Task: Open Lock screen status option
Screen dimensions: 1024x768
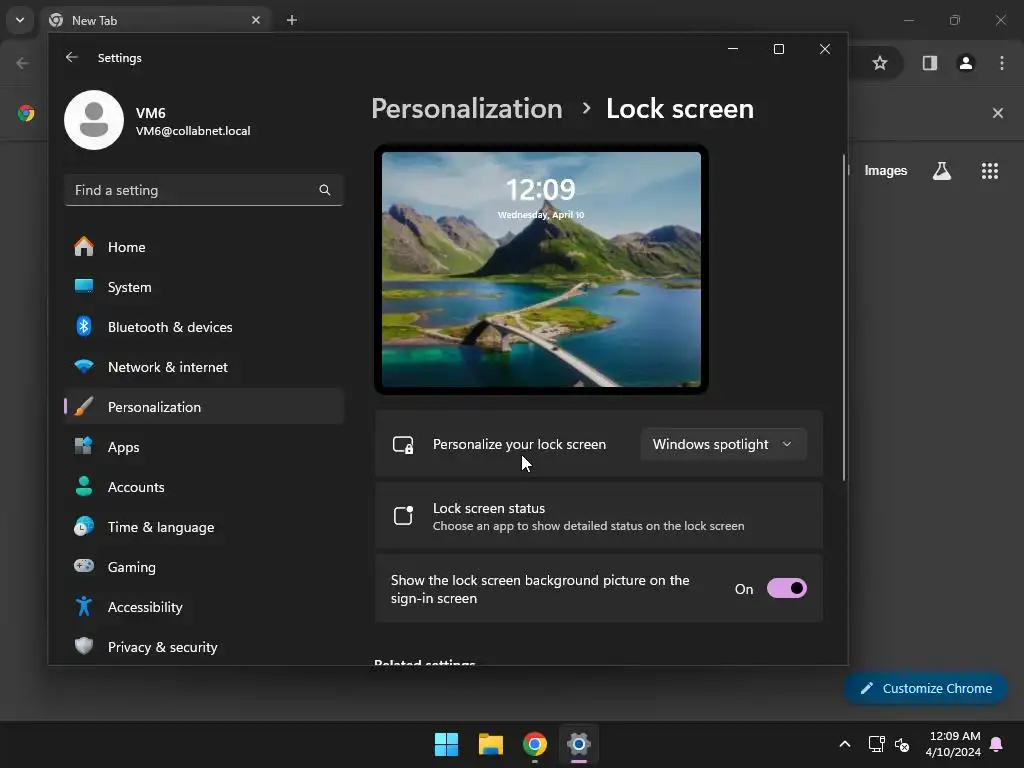Action: pos(599,516)
